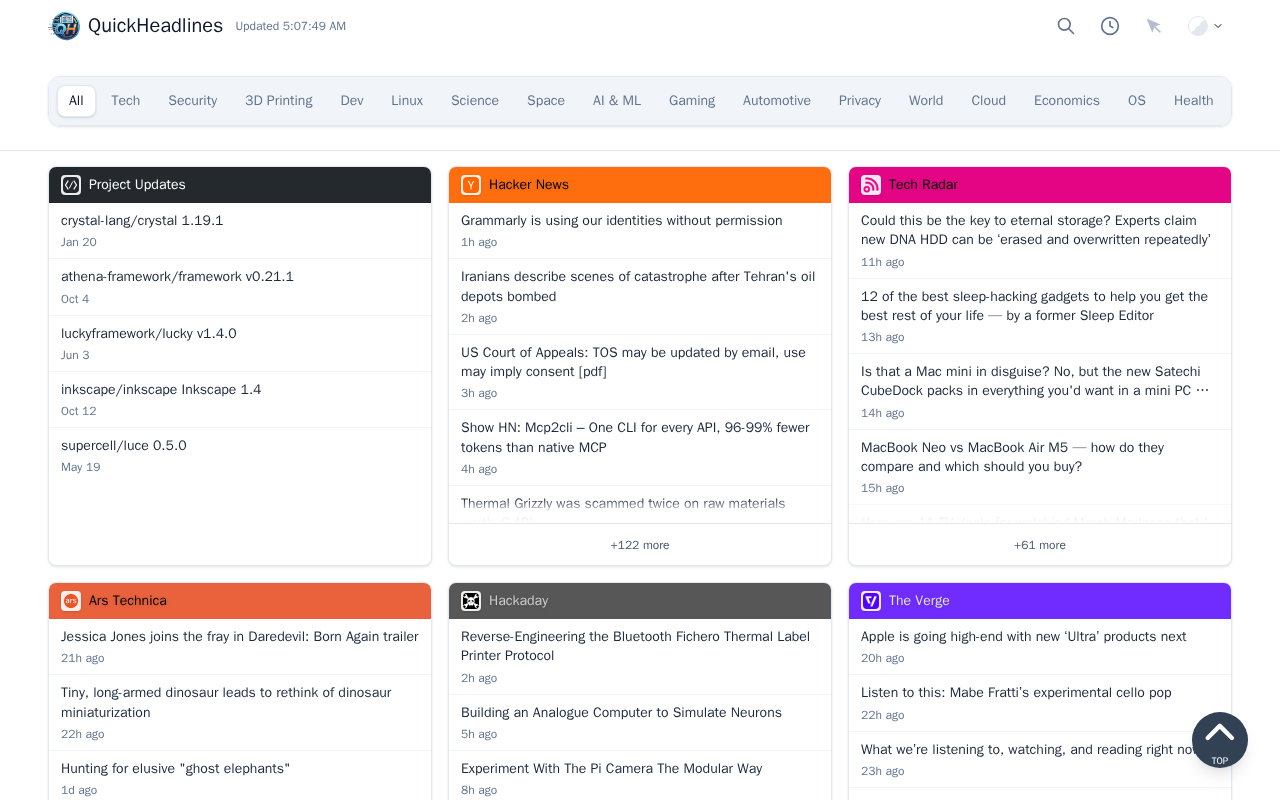Click the Ars Technica logo icon
The image size is (1280, 800).
(x=71, y=601)
